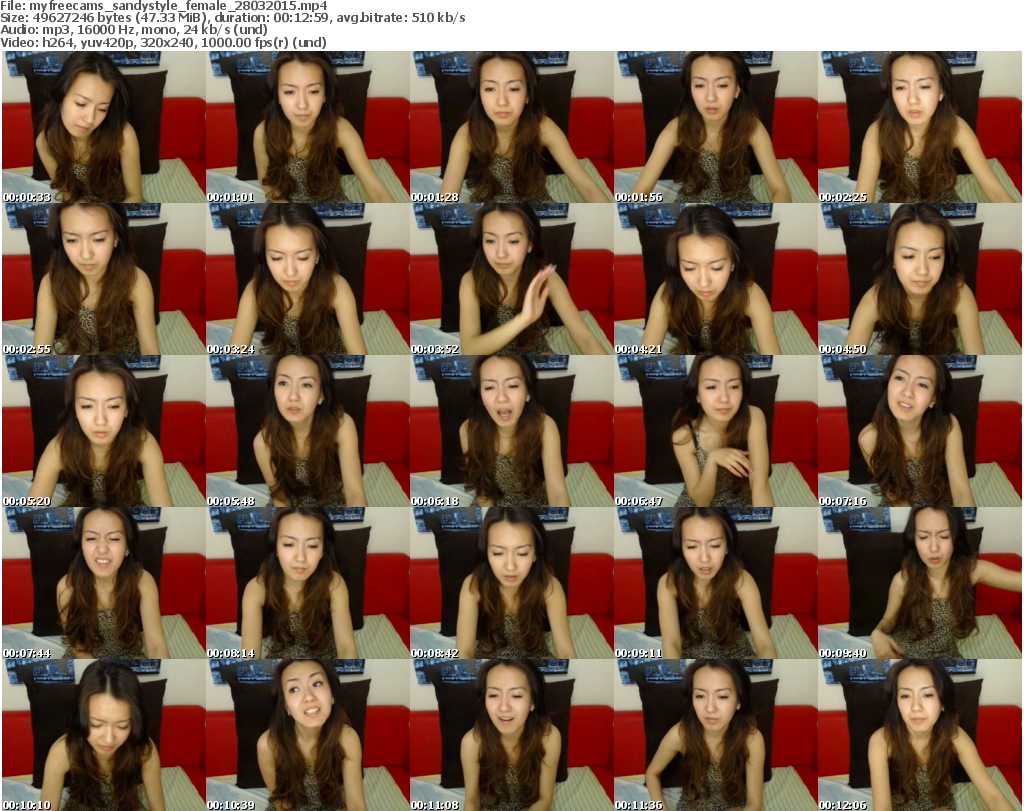Pick the 00:06:18 video frame
Image resolution: width=1024 pixels, height=811 pixels.
click(512, 431)
